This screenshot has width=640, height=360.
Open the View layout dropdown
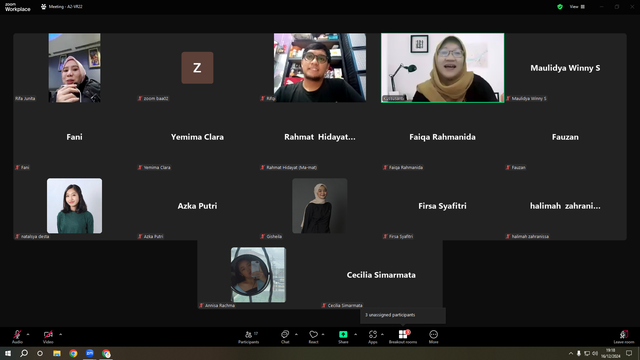click(x=577, y=7)
